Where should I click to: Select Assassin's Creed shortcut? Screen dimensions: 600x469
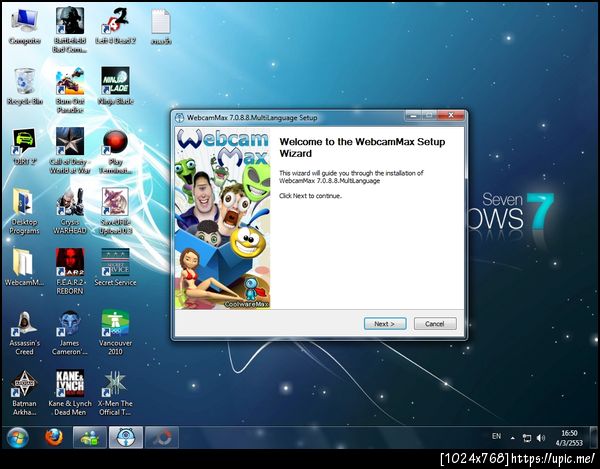[x=24, y=333]
